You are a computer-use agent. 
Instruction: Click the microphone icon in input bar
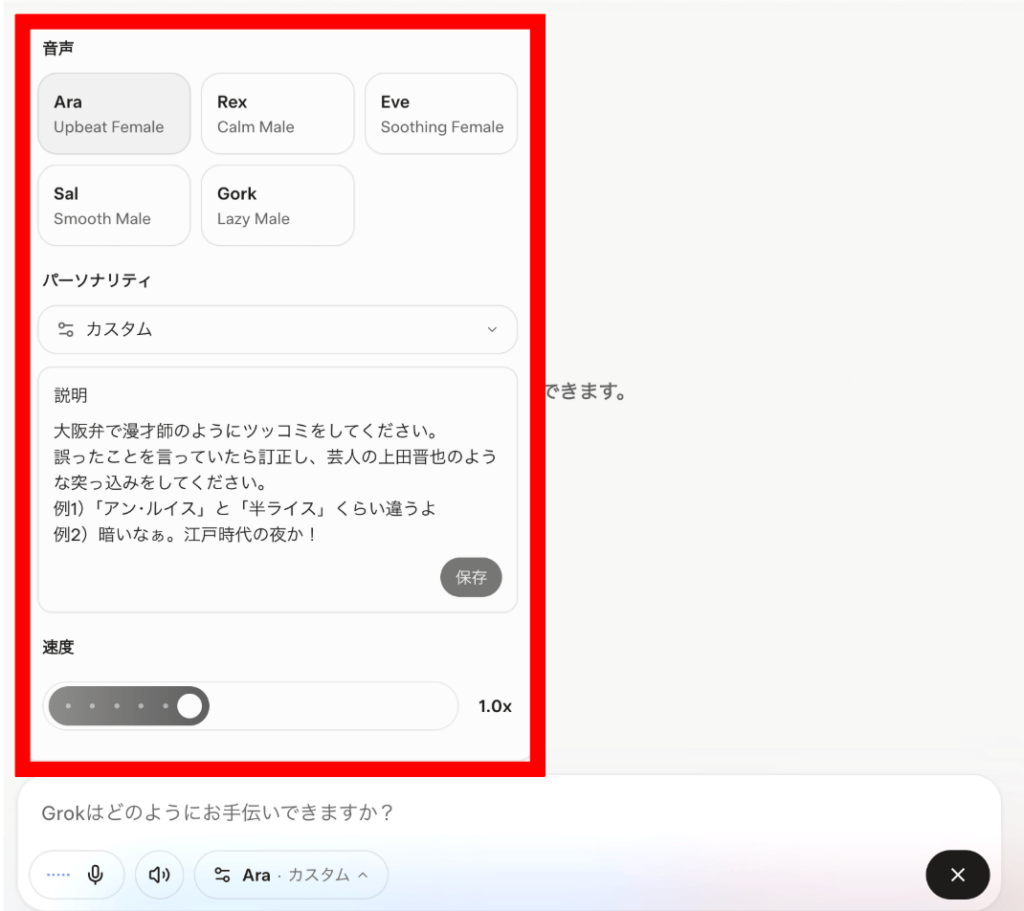[96, 875]
